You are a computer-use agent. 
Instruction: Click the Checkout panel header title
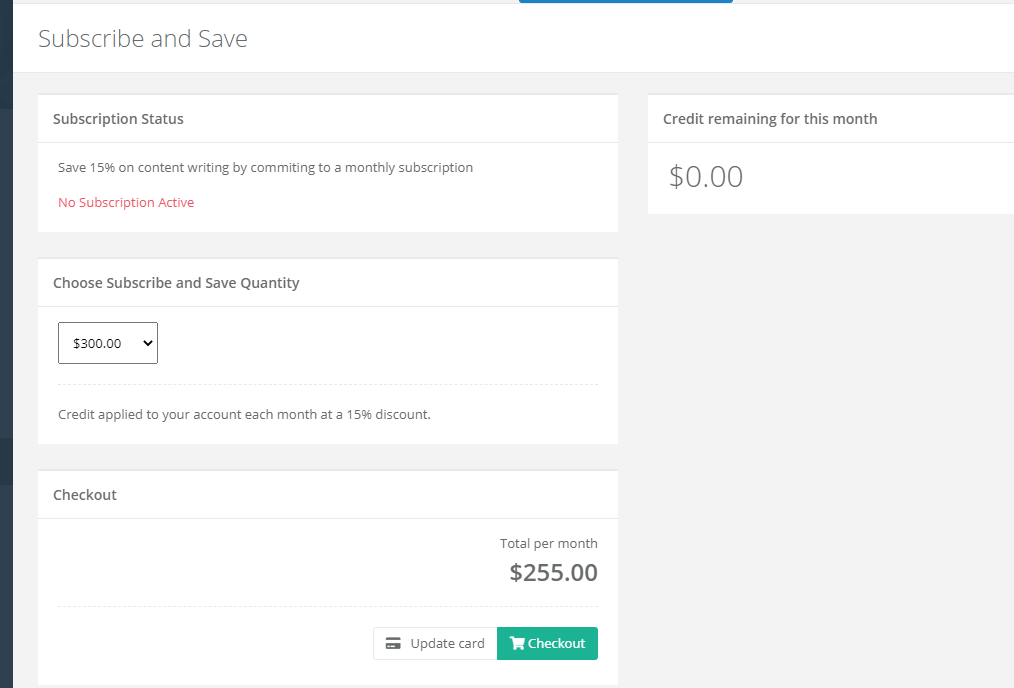[x=85, y=495]
